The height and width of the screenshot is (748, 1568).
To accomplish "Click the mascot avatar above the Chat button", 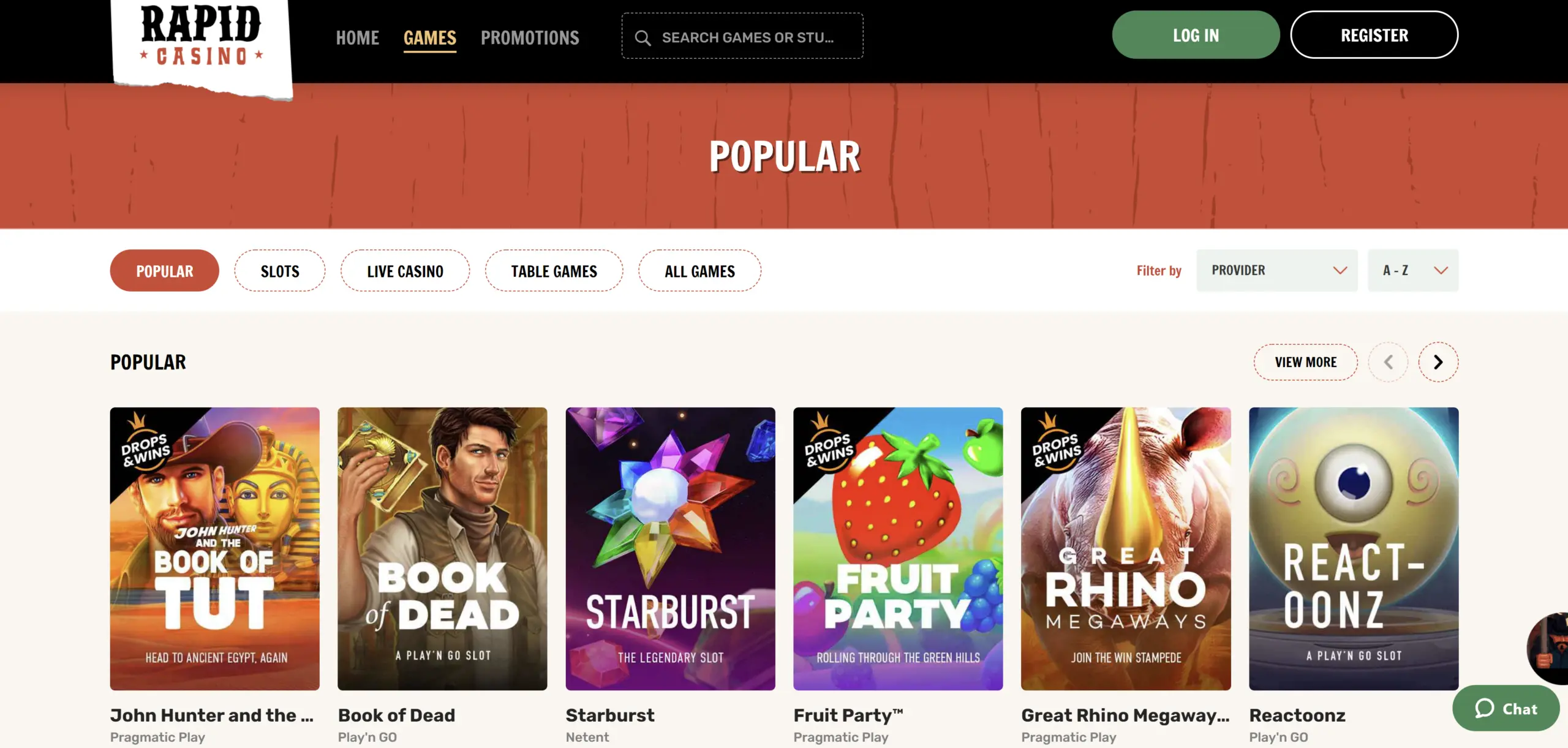I will (1548, 648).
